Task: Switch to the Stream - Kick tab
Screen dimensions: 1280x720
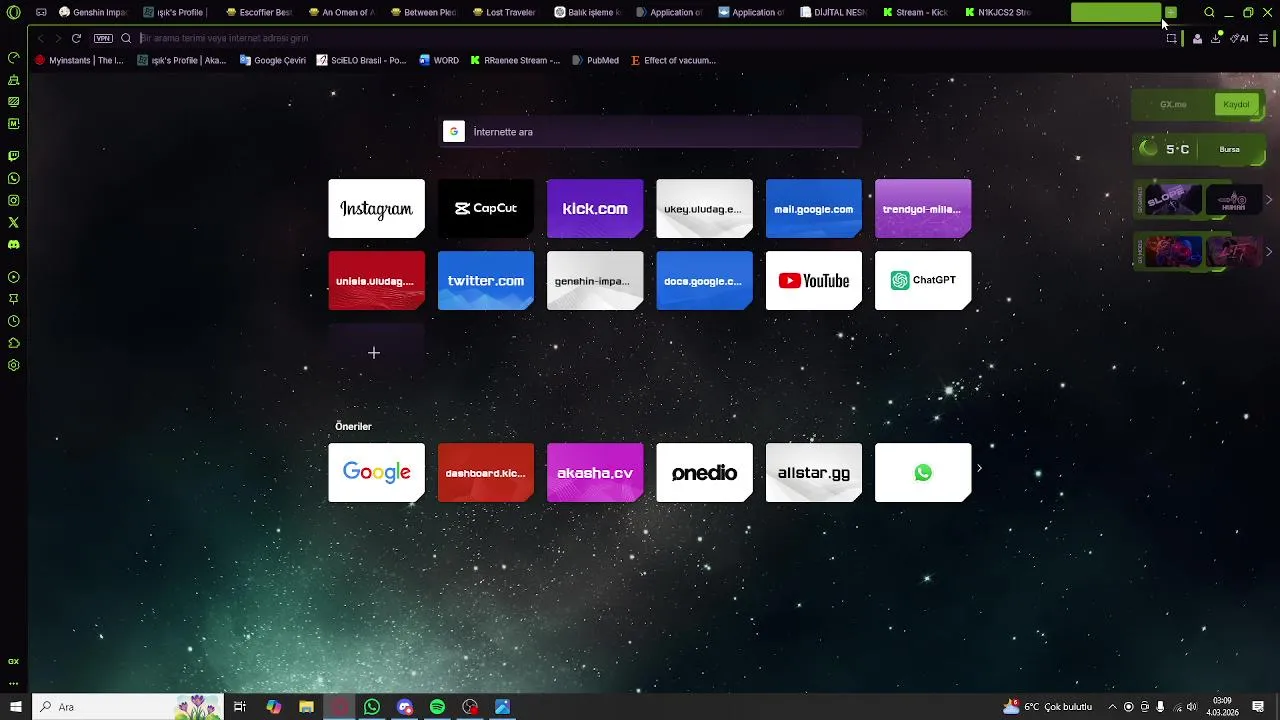Action: point(915,13)
